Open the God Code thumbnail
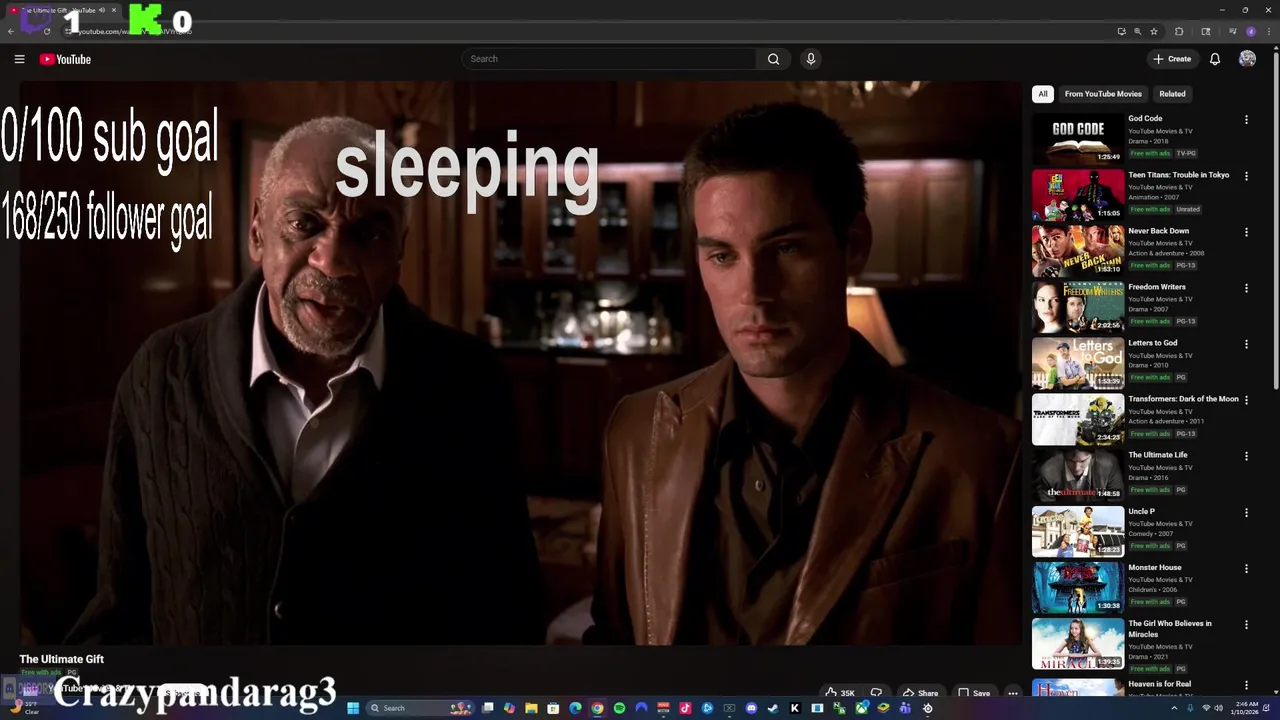The width and height of the screenshot is (1280, 720). point(1078,138)
